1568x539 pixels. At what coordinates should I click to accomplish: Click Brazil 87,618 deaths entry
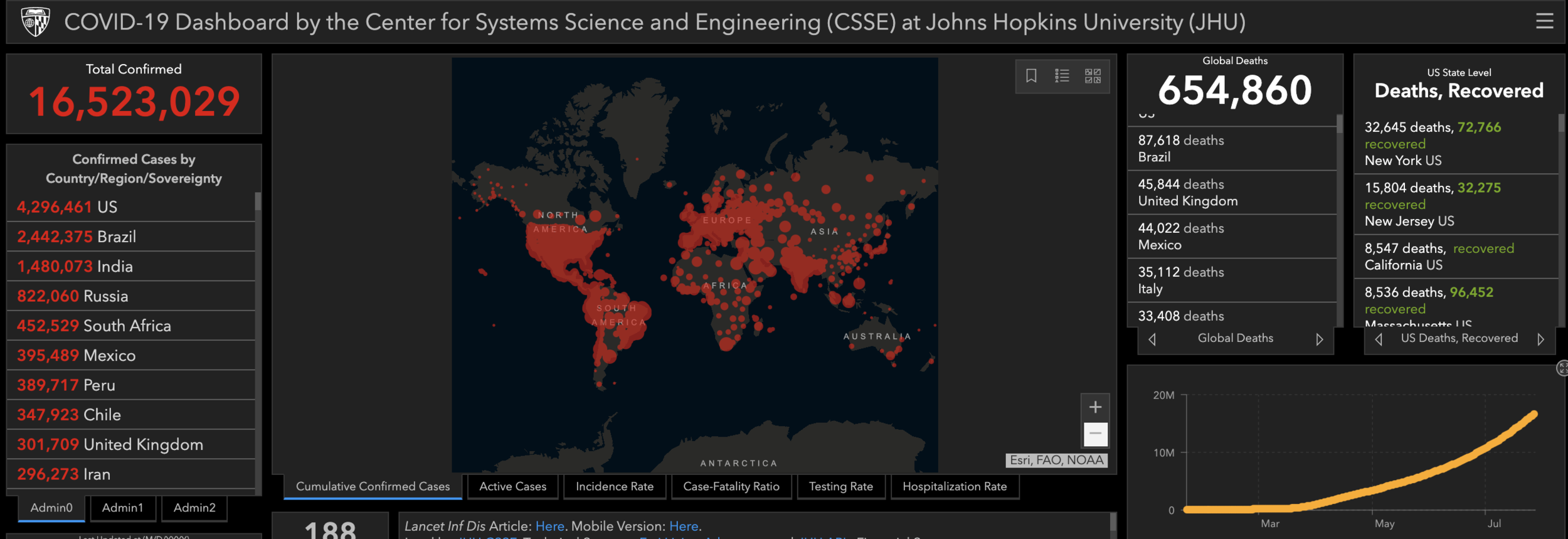[x=1232, y=149]
